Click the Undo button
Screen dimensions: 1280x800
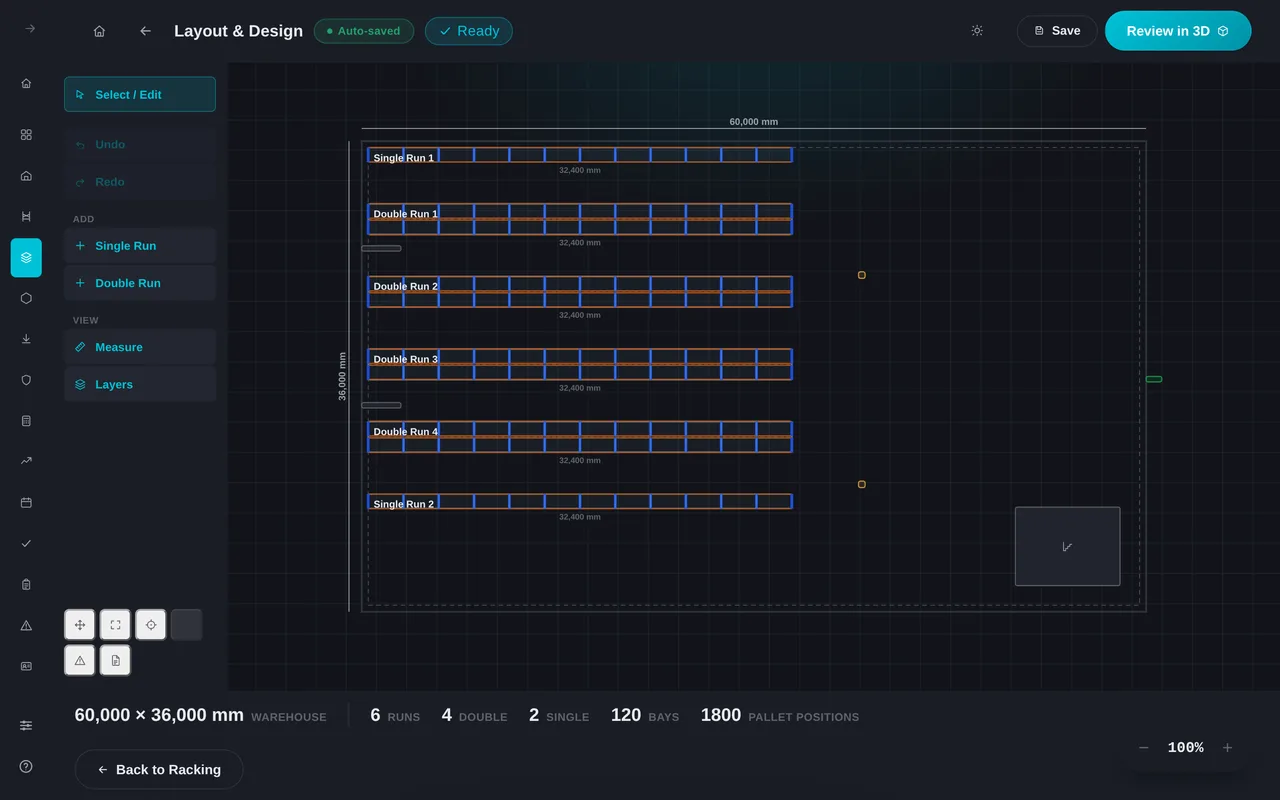(140, 144)
